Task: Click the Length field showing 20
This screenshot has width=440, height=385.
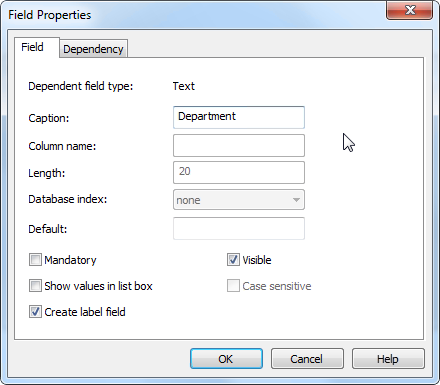Action: tap(239, 172)
